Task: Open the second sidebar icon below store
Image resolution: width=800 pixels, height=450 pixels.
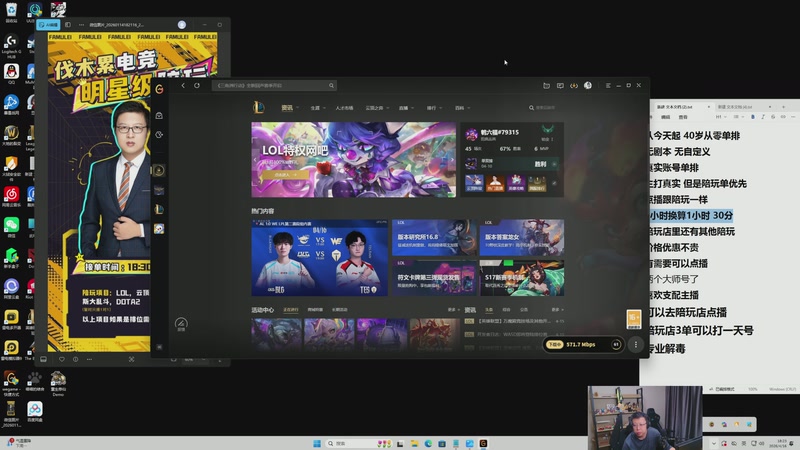Action: tap(159, 135)
